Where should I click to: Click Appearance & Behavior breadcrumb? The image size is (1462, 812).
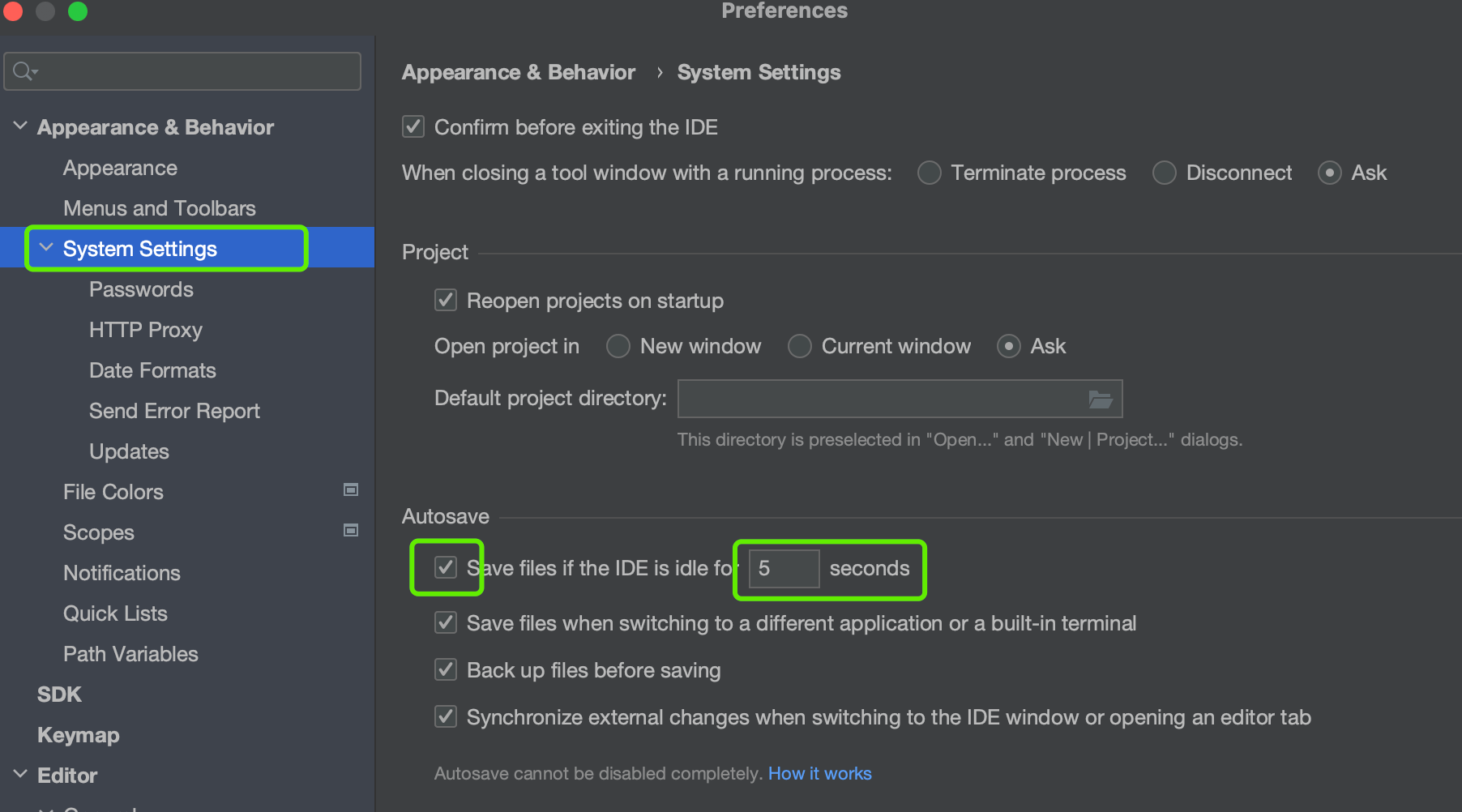tap(519, 72)
